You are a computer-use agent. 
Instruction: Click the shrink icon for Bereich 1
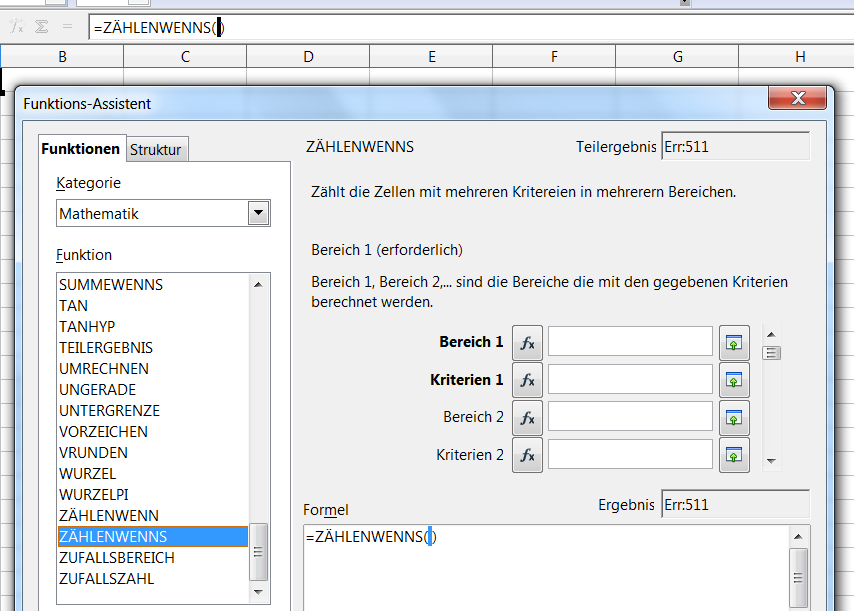734,342
